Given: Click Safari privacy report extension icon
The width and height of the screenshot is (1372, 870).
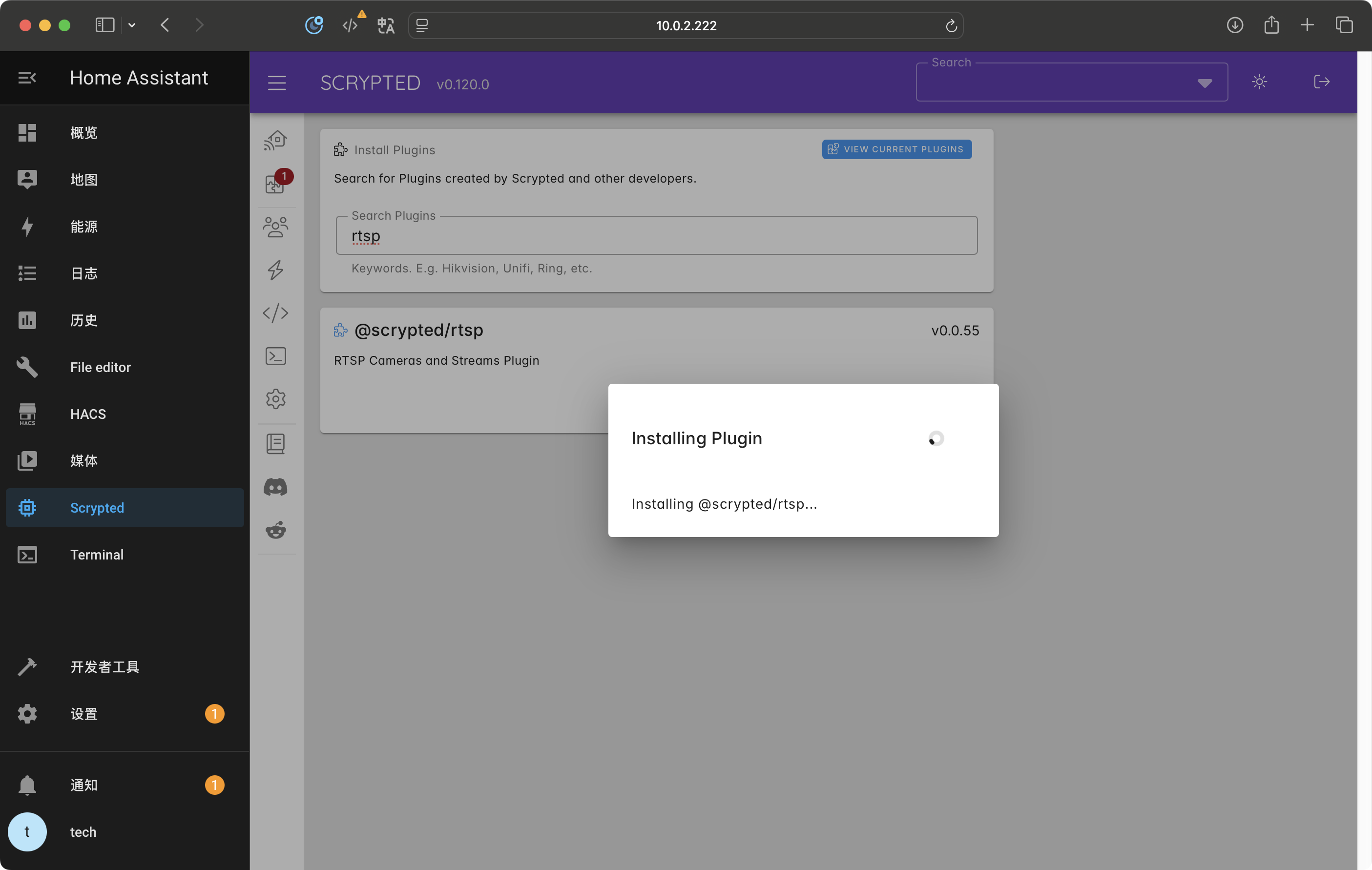Looking at the screenshot, I should (314, 25).
